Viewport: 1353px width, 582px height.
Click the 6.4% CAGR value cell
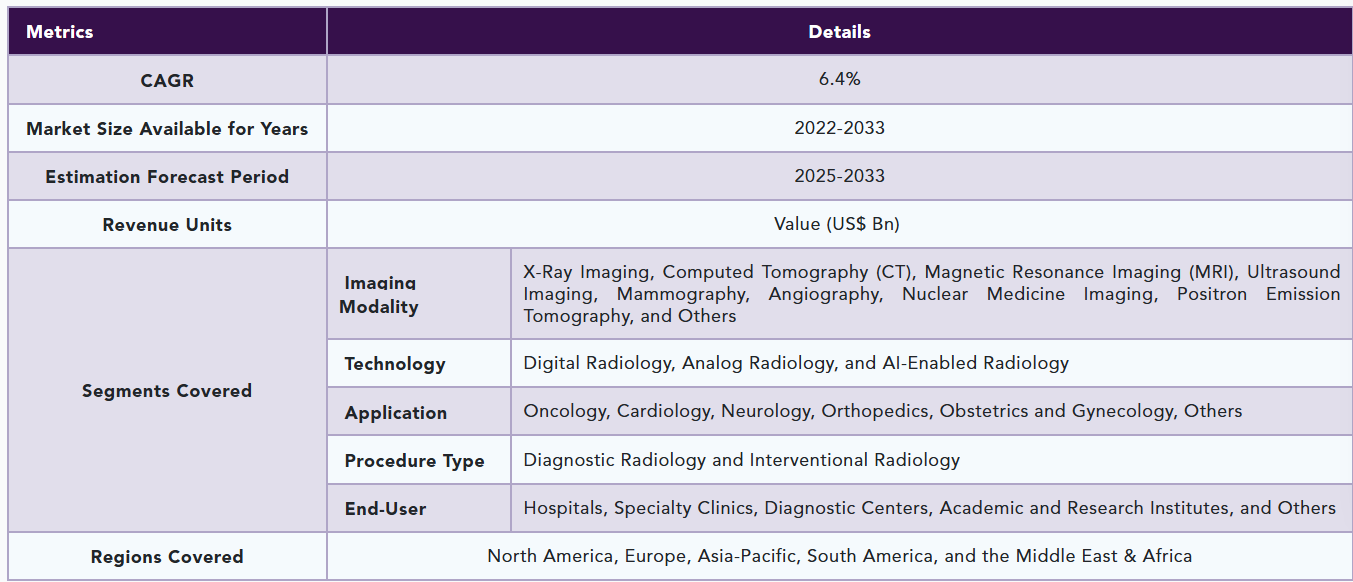(839, 80)
